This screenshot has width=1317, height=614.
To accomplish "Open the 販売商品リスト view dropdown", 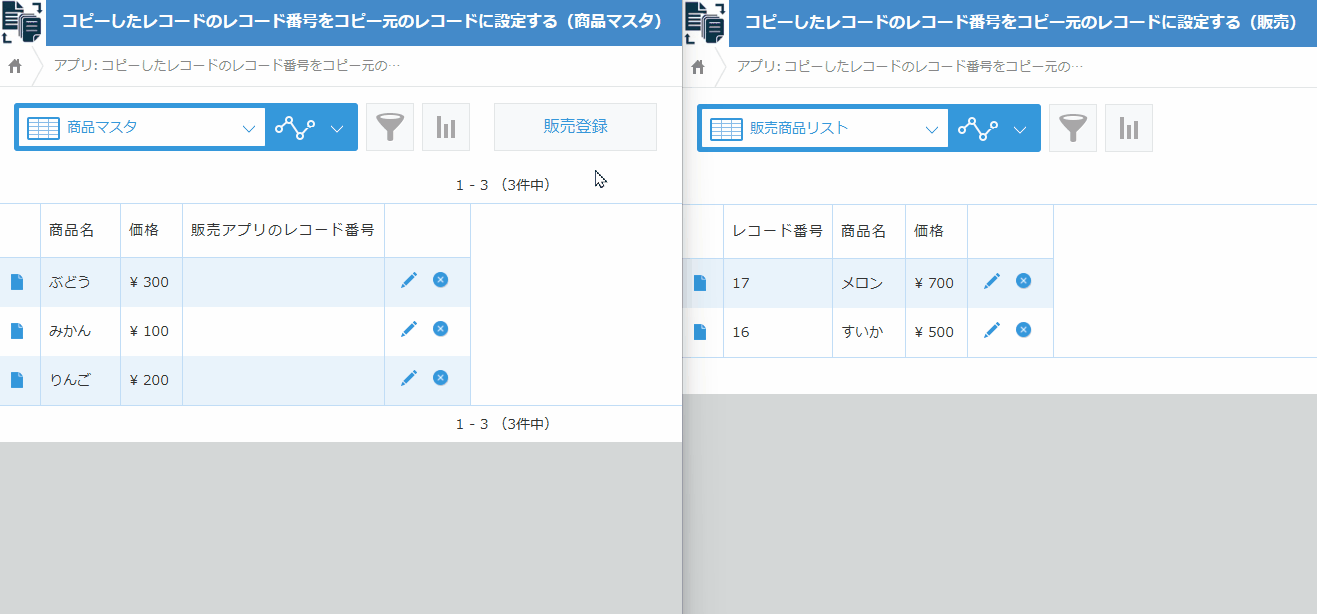I will click(823, 129).
